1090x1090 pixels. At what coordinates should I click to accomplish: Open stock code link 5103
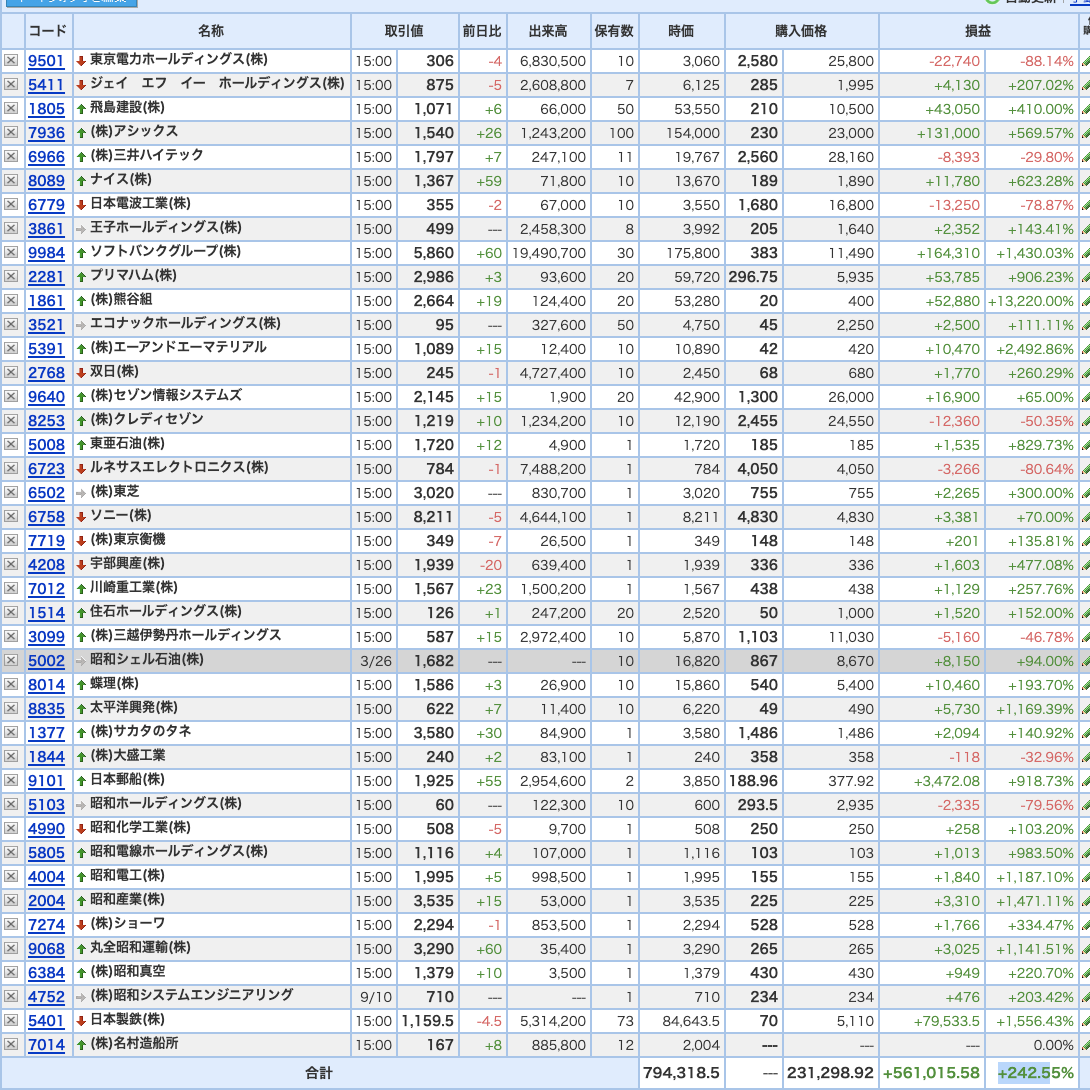coord(46,805)
